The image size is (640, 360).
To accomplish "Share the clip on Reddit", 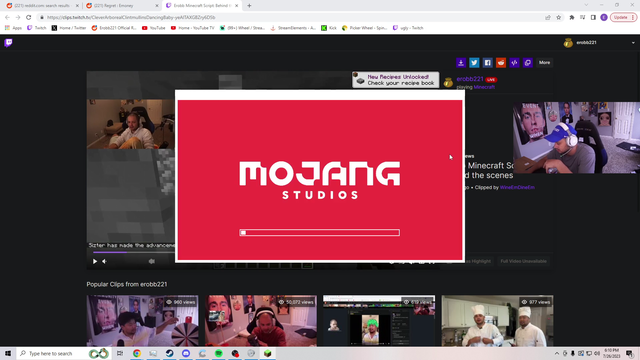I will (x=501, y=62).
